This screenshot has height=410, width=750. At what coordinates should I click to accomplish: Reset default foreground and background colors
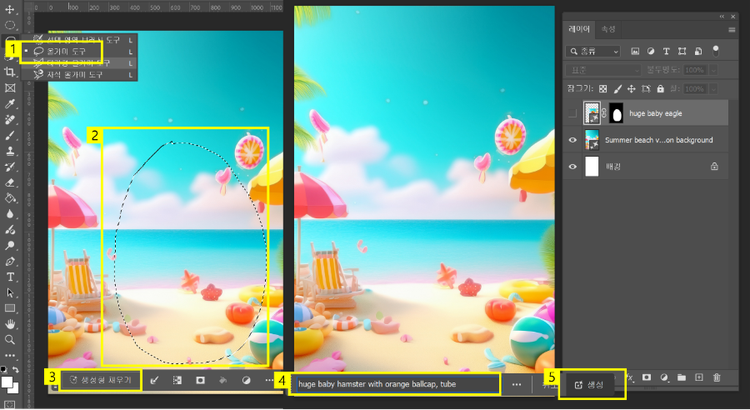4,369
